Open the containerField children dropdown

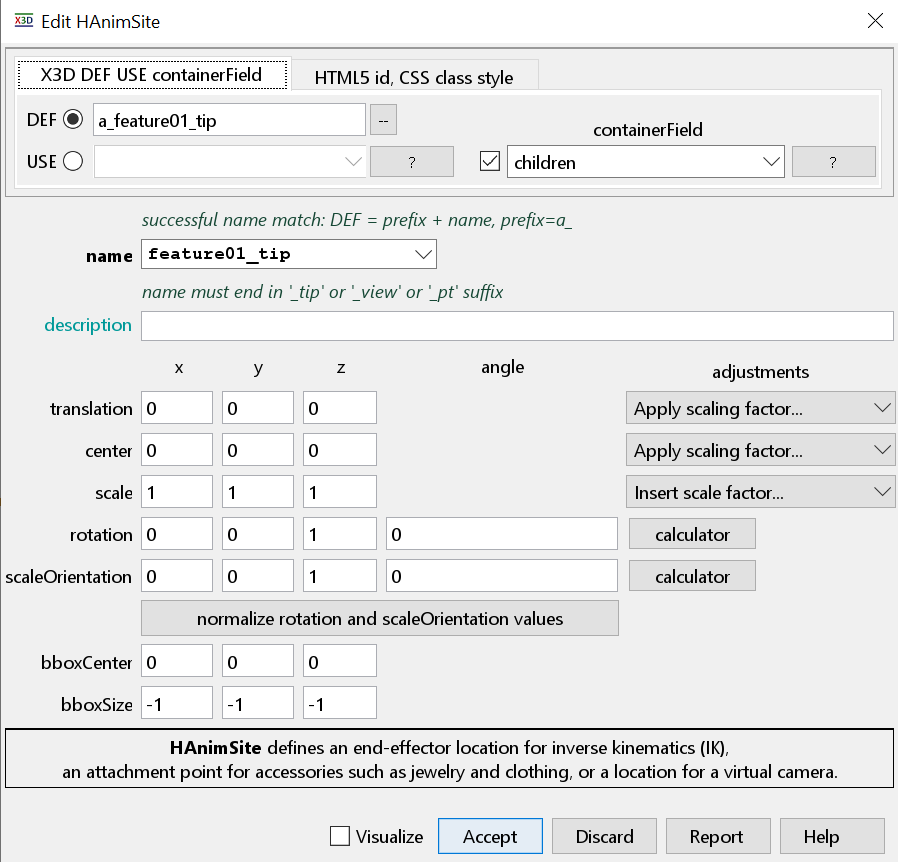coord(645,161)
